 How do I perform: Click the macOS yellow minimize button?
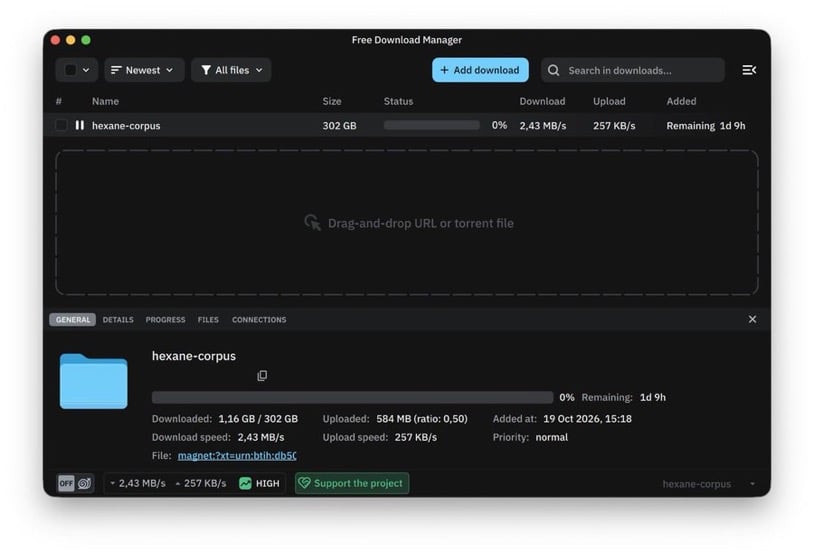(71, 40)
